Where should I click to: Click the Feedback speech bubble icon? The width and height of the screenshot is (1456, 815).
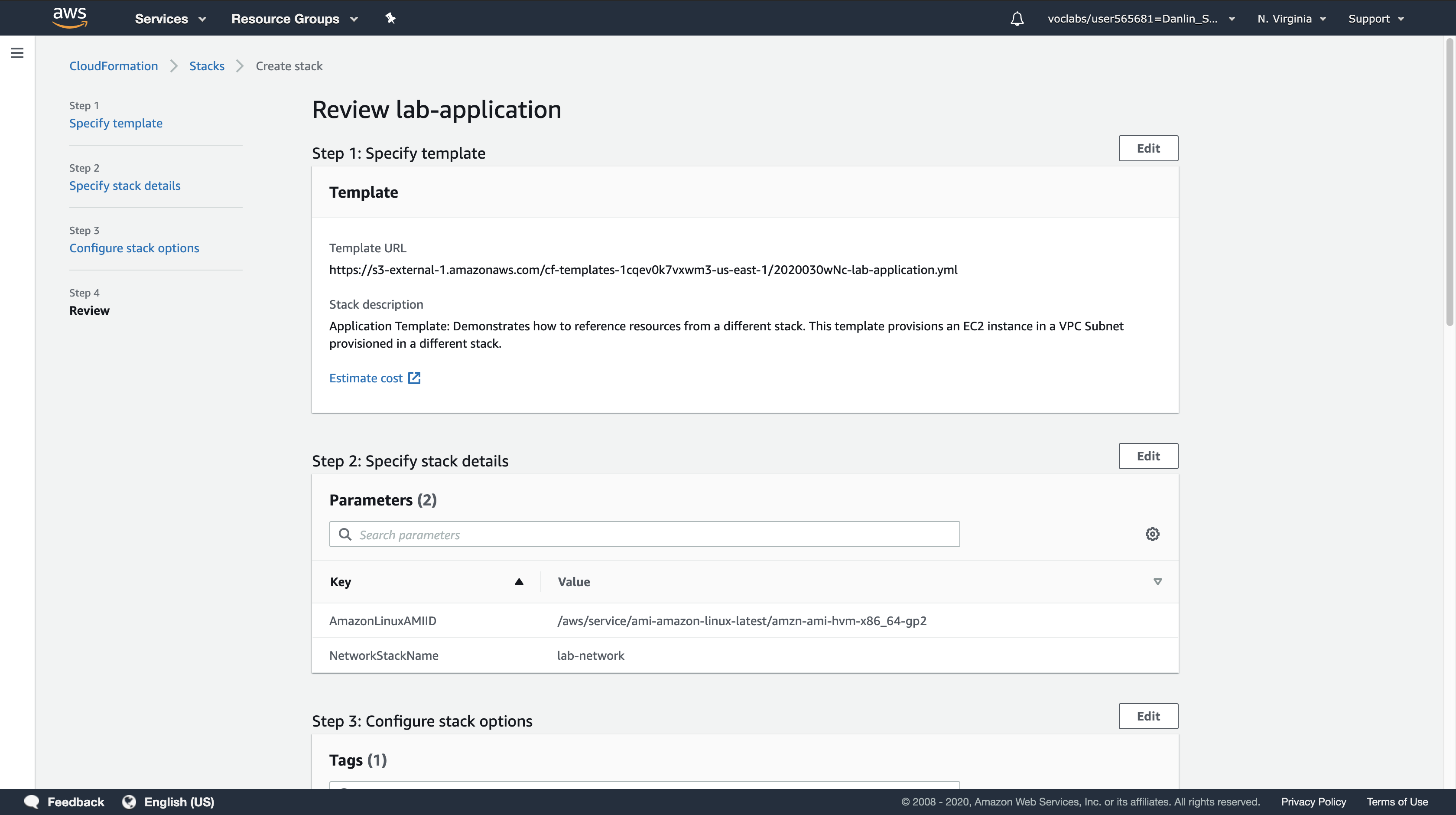pos(32,802)
